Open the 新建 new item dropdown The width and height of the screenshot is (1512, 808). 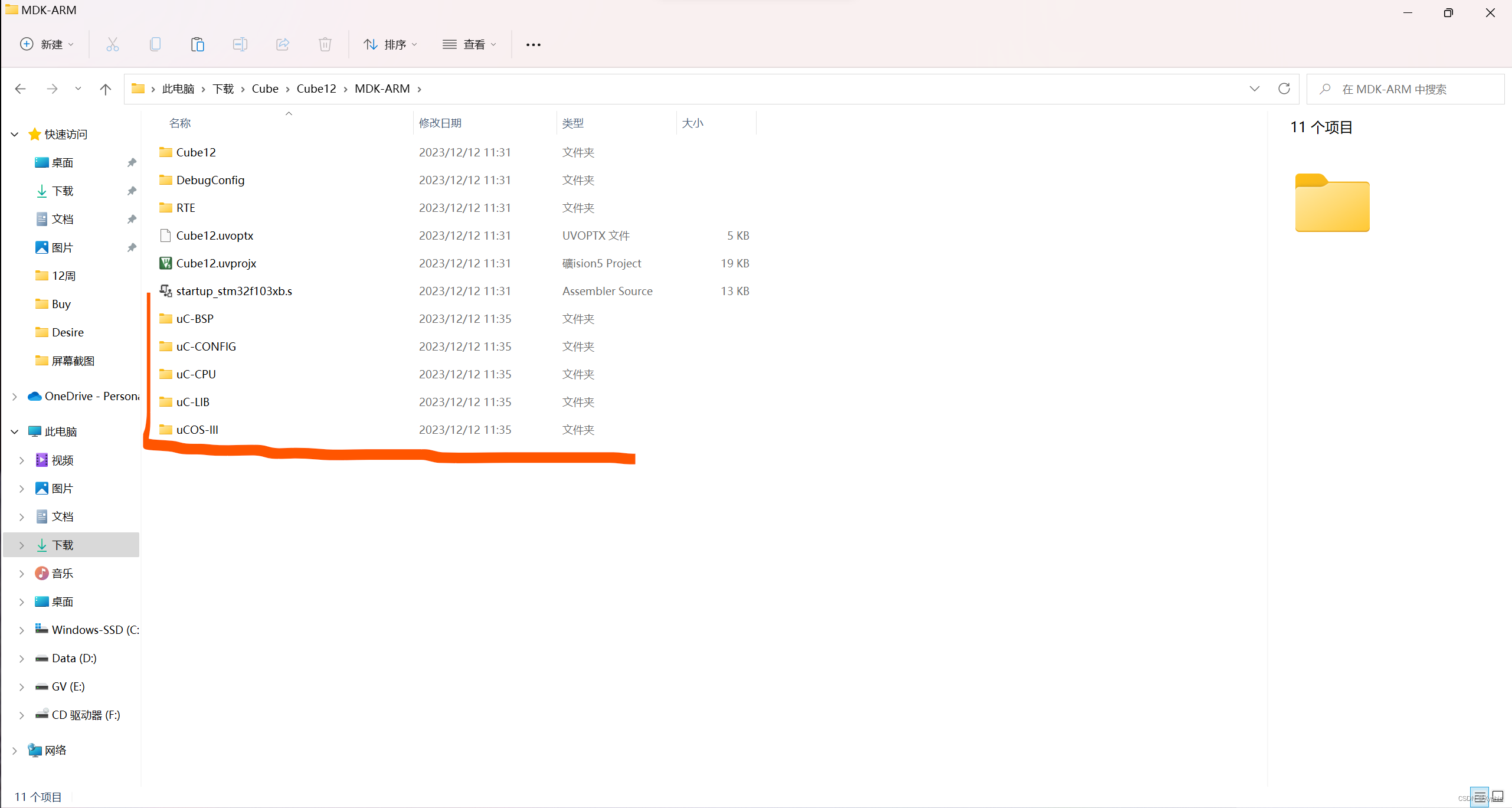47,44
